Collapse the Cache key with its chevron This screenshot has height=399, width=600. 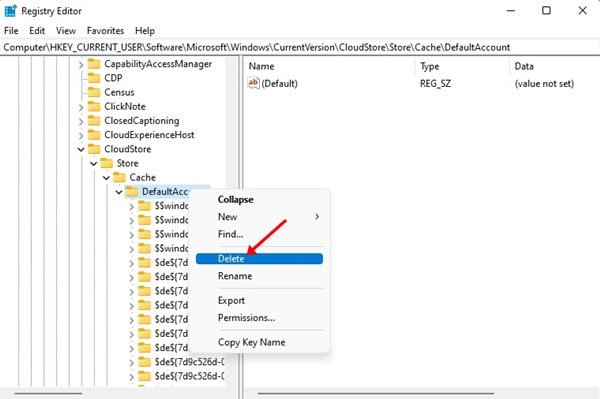point(106,178)
